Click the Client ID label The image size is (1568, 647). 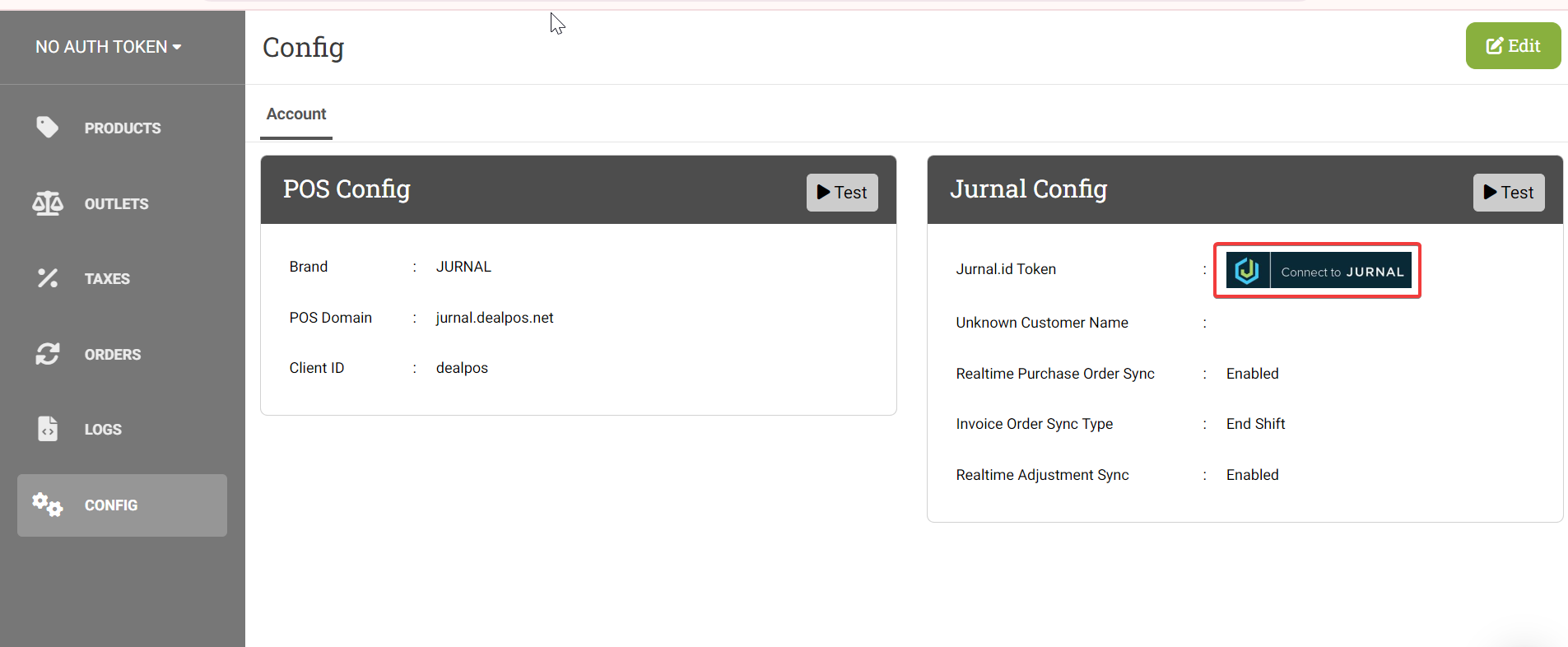point(317,368)
